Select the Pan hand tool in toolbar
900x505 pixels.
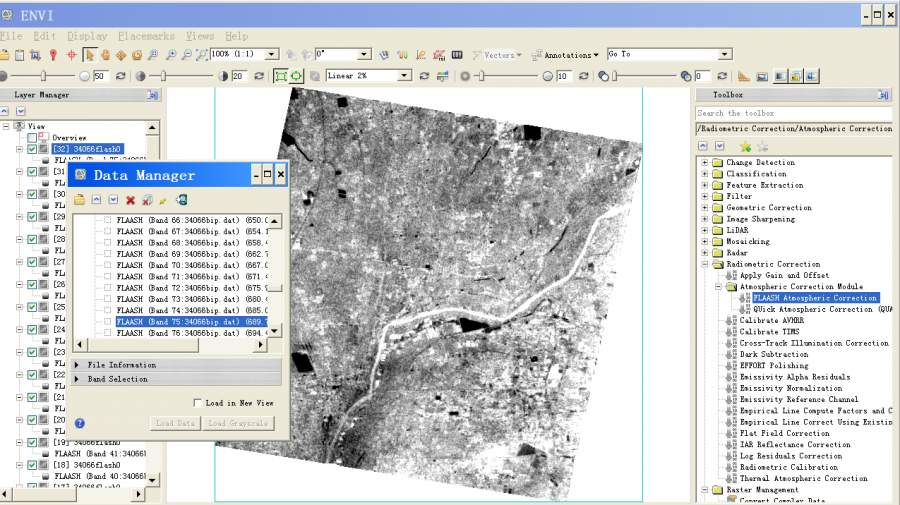(105, 55)
